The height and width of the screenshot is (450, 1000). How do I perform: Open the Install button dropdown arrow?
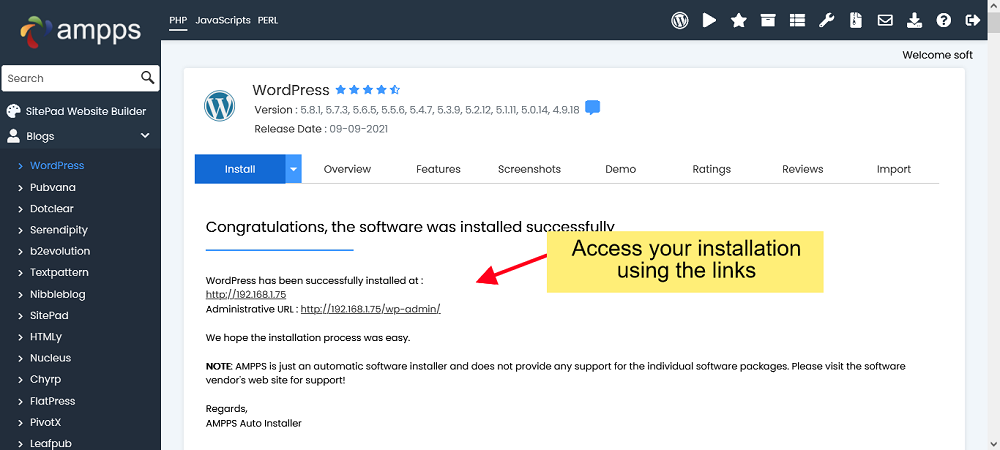click(293, 169)
